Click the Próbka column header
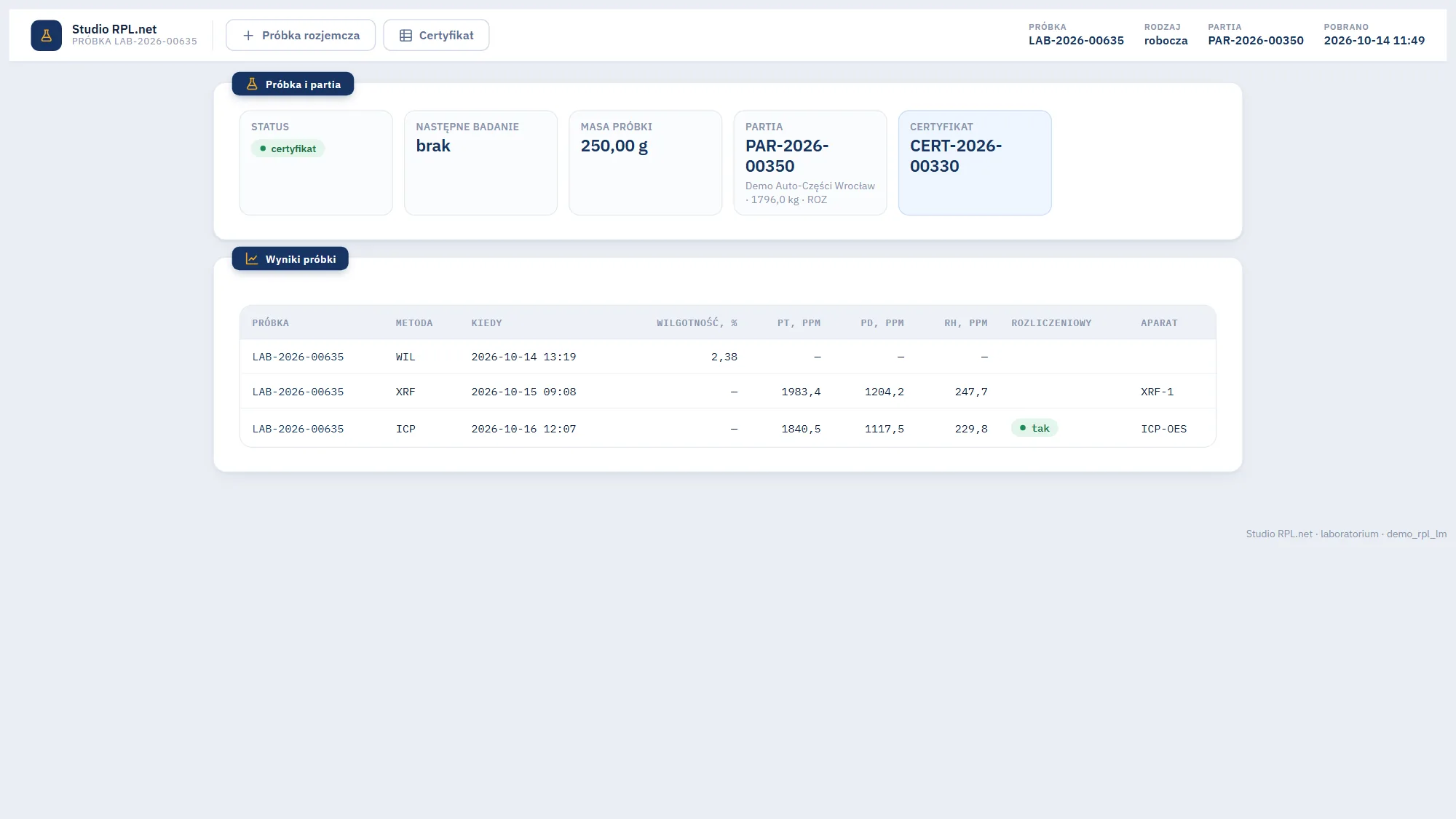This screenshot has height=819, width=1456. 270,323
